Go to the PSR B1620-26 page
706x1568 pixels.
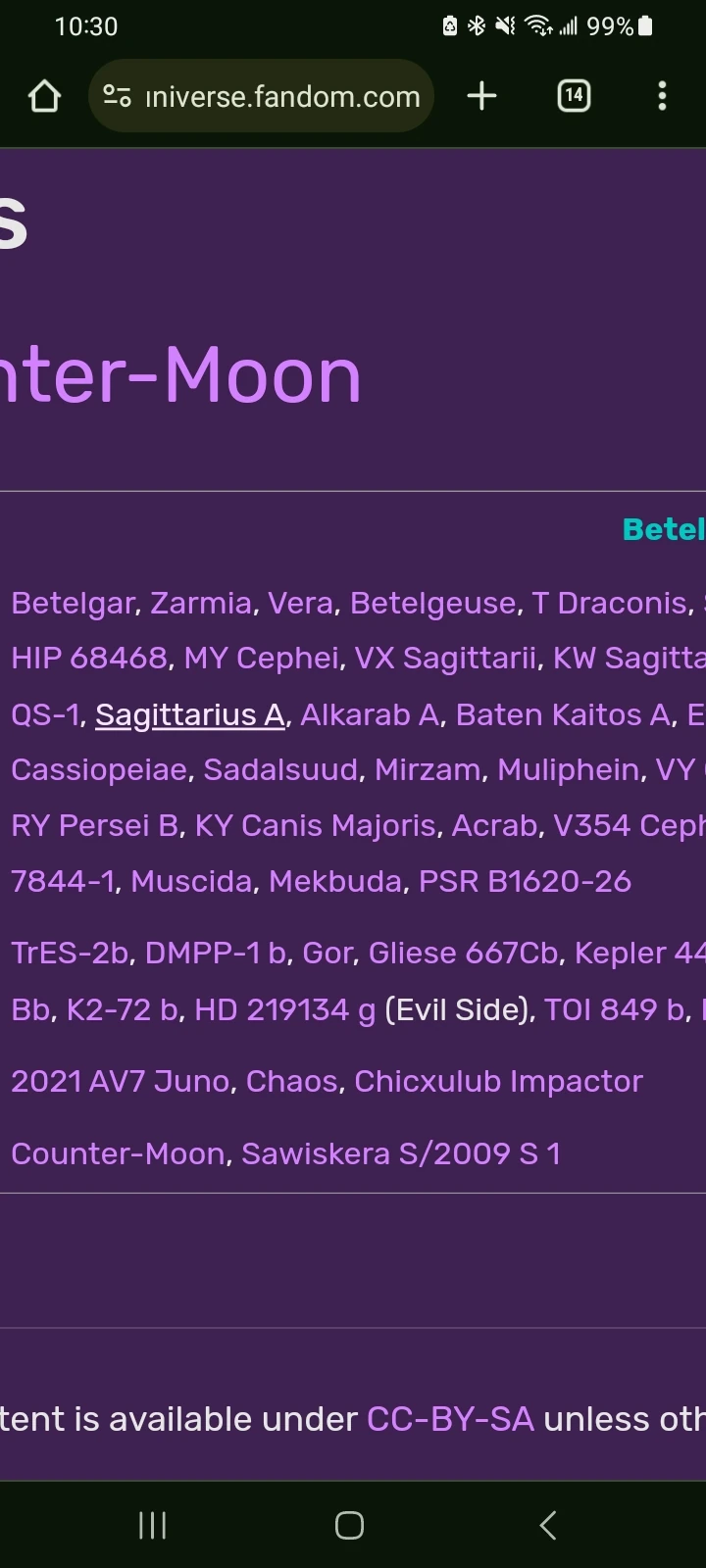click(x=525, y=881)
